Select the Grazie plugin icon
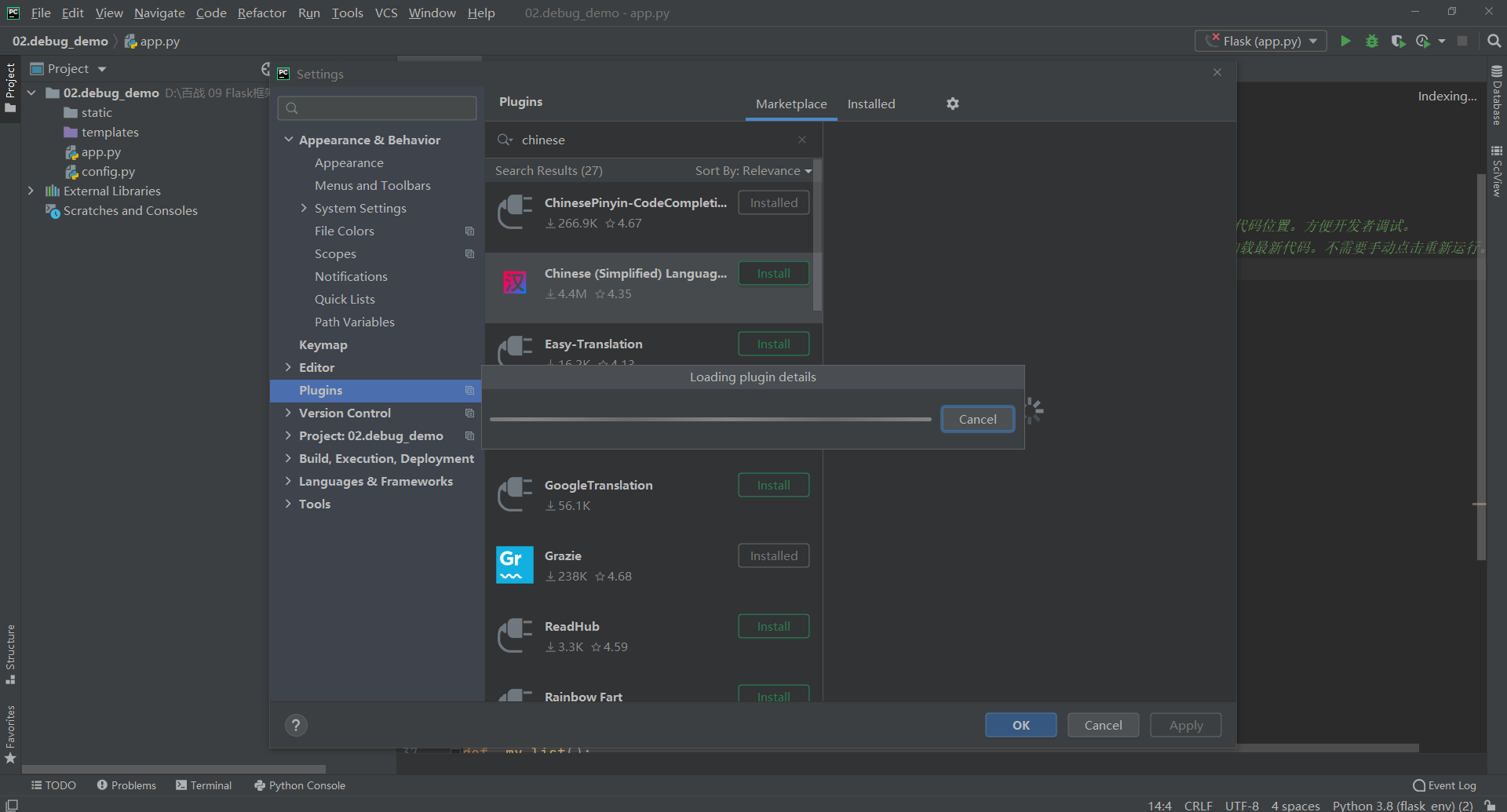 [x=515, y=565]
